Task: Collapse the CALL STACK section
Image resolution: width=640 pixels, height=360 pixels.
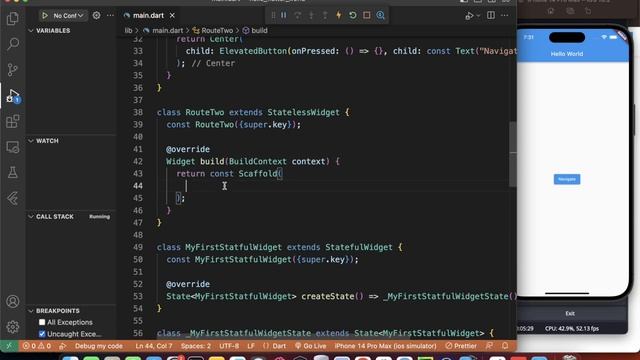Action: (54, 217)
